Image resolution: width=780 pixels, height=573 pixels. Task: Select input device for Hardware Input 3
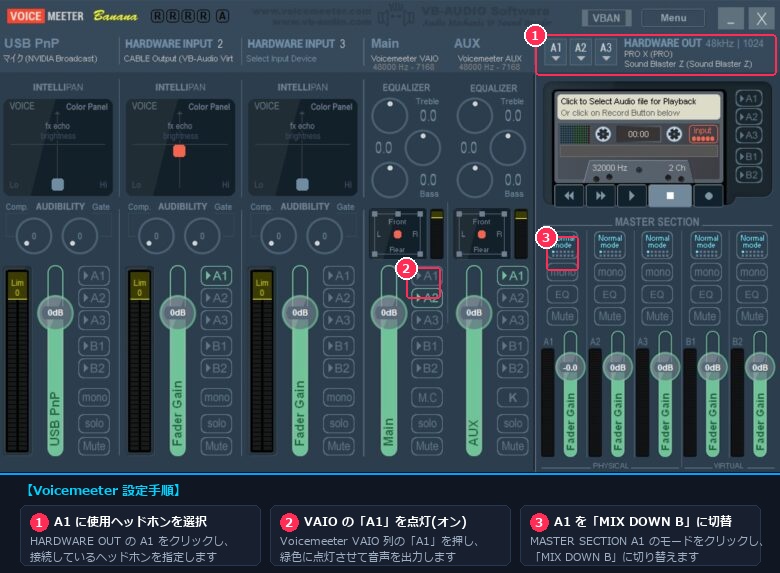click(x=282, y=59)
